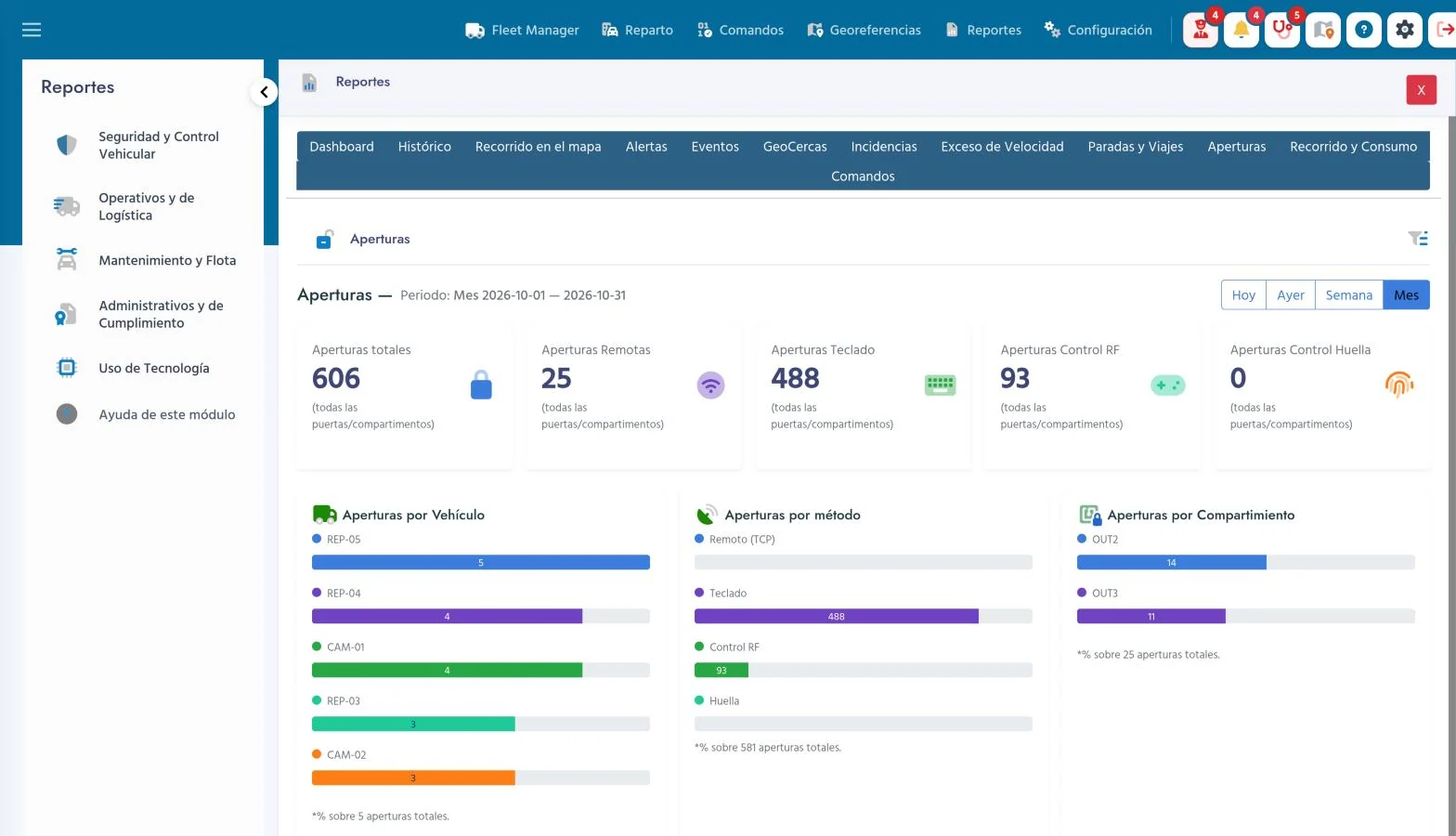Select the Hoy period option
Image resolution: width=1456 pixels, height=836 pixels.
[1243, 295]
